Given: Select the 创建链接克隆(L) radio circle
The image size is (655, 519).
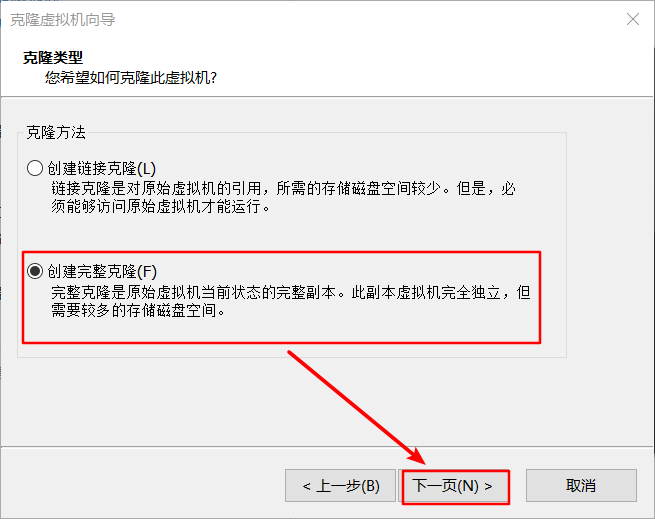Looking at the screenshot, I should point(35,168).
